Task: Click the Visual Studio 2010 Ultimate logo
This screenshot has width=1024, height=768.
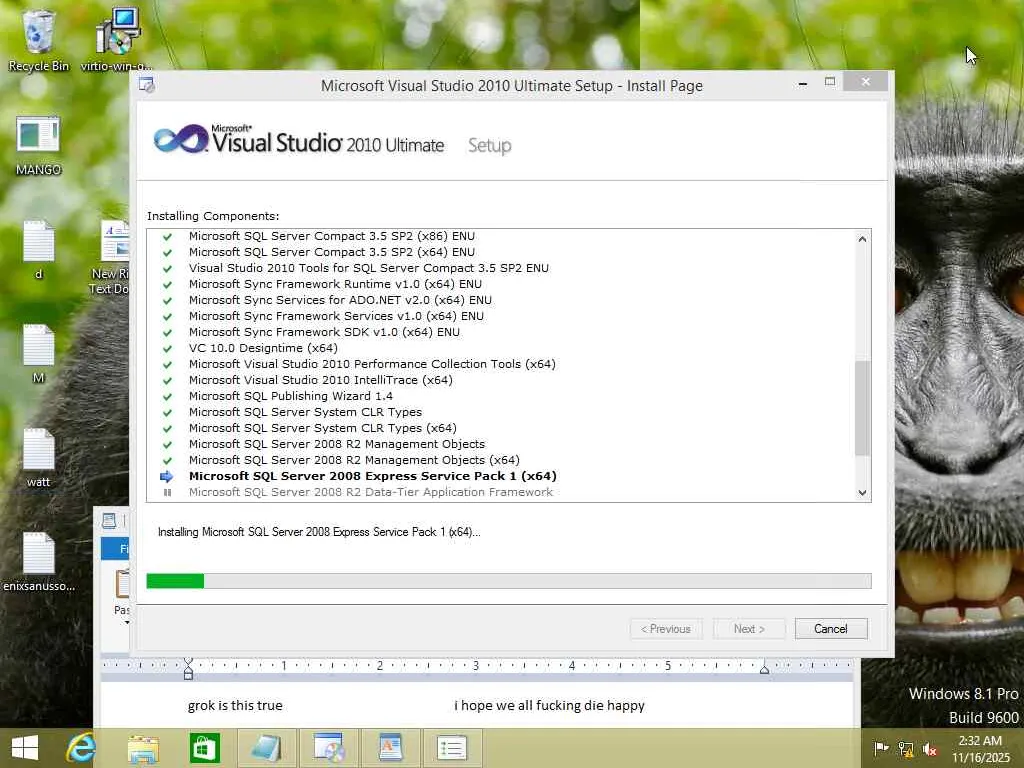Action: point(298,139)
